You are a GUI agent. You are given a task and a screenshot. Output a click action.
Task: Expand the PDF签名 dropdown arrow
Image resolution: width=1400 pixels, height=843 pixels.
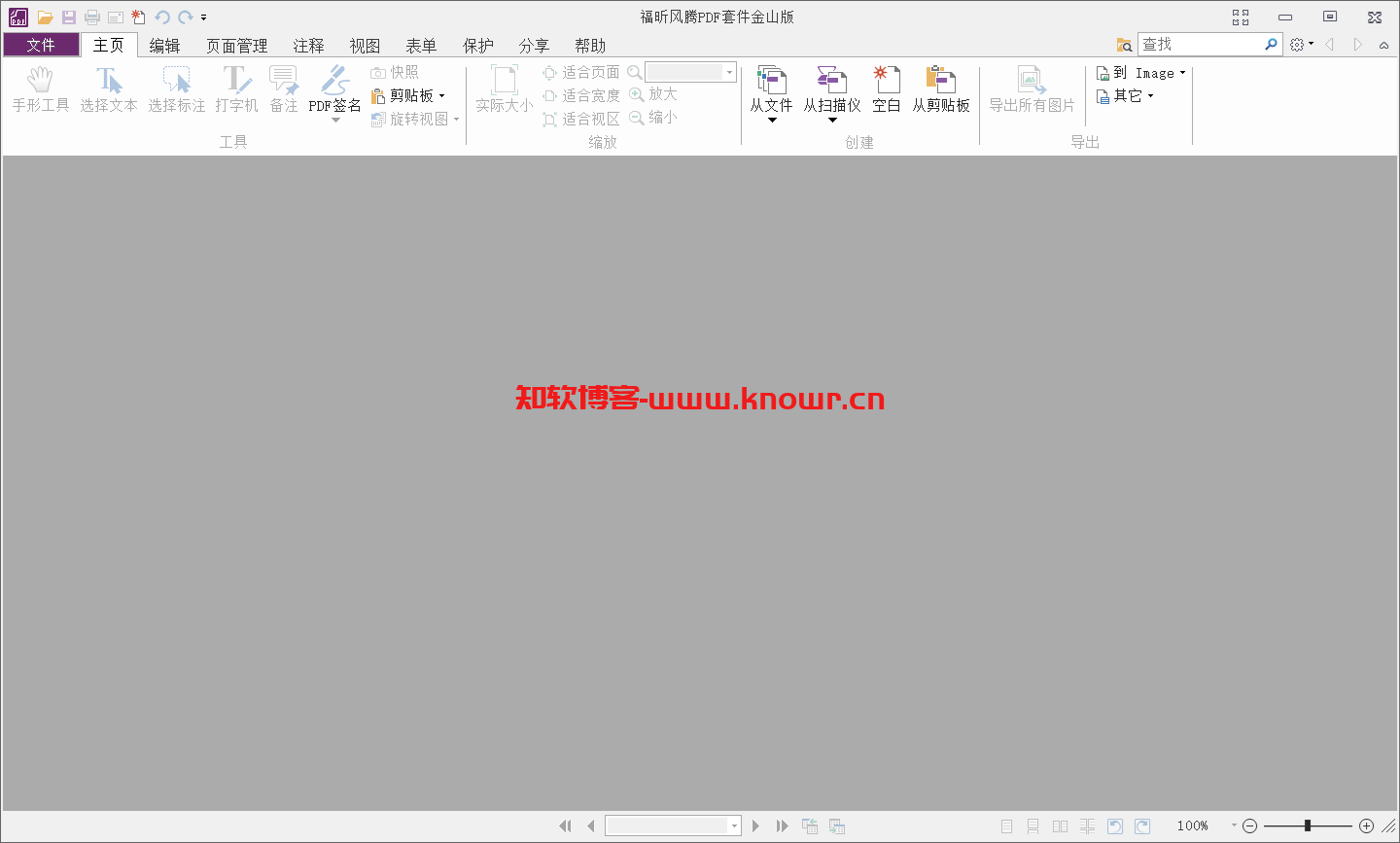tap(335, 121)
